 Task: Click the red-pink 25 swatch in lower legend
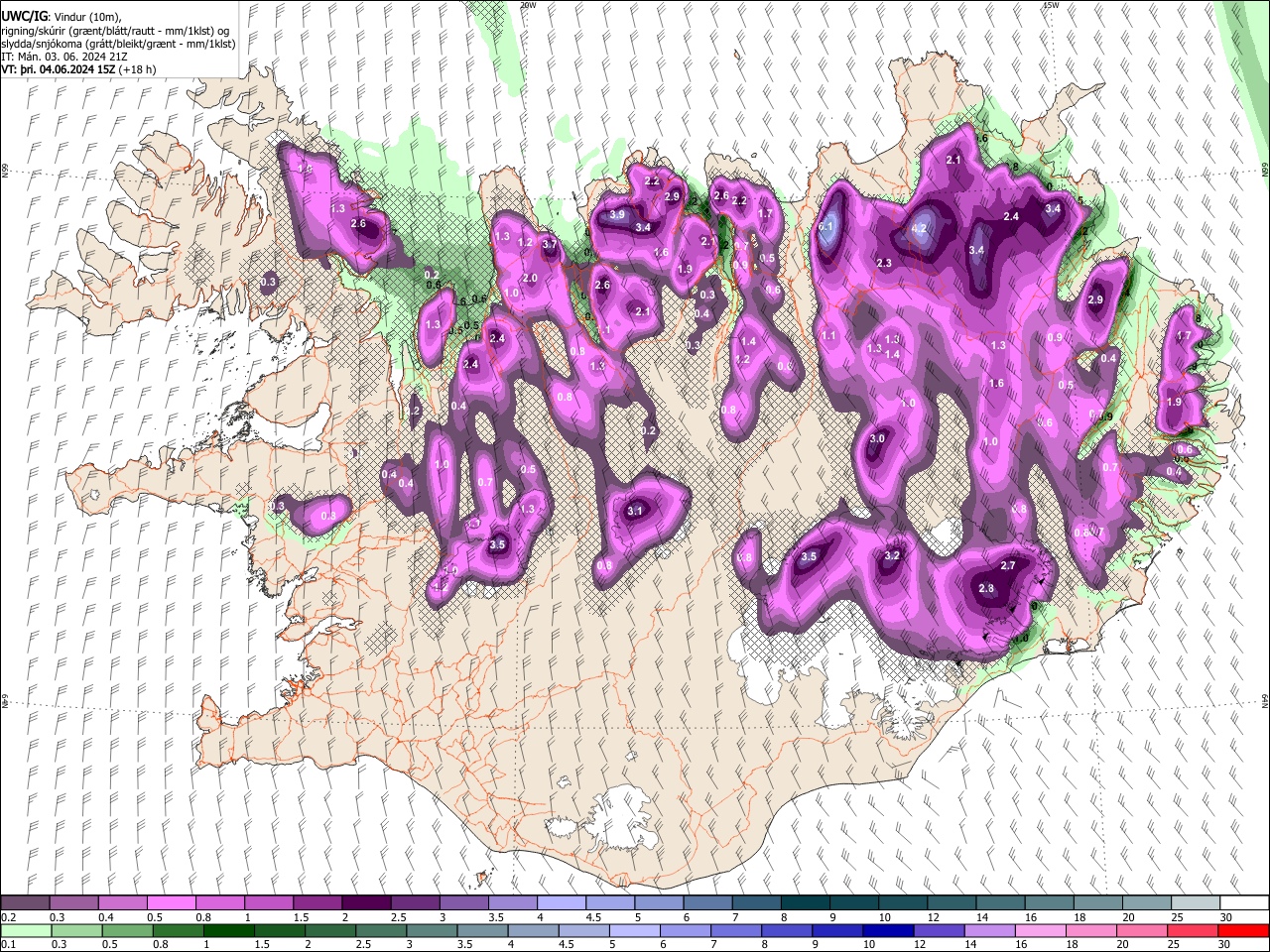[x=1192, y=930]
